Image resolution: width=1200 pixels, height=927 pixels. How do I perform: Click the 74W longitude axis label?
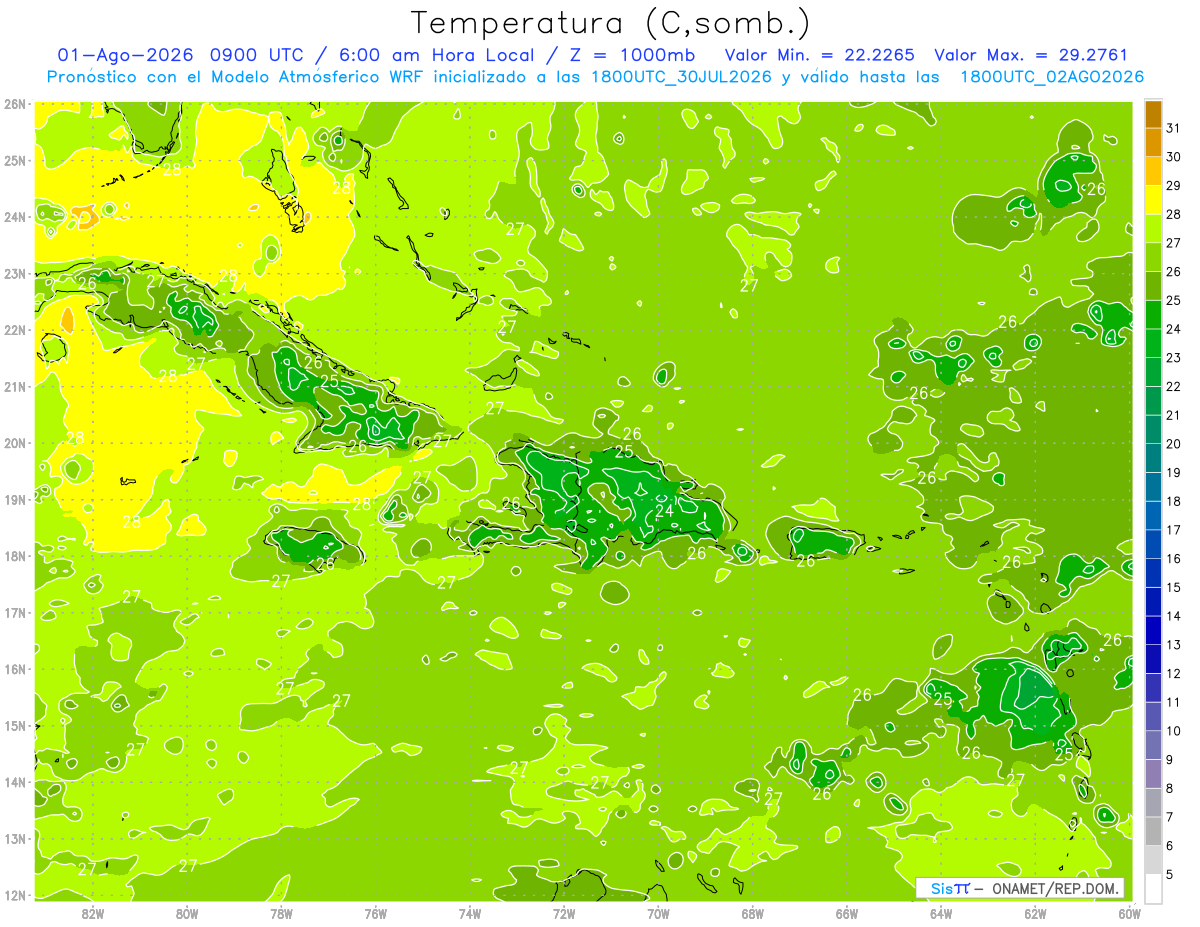(470, 913)
